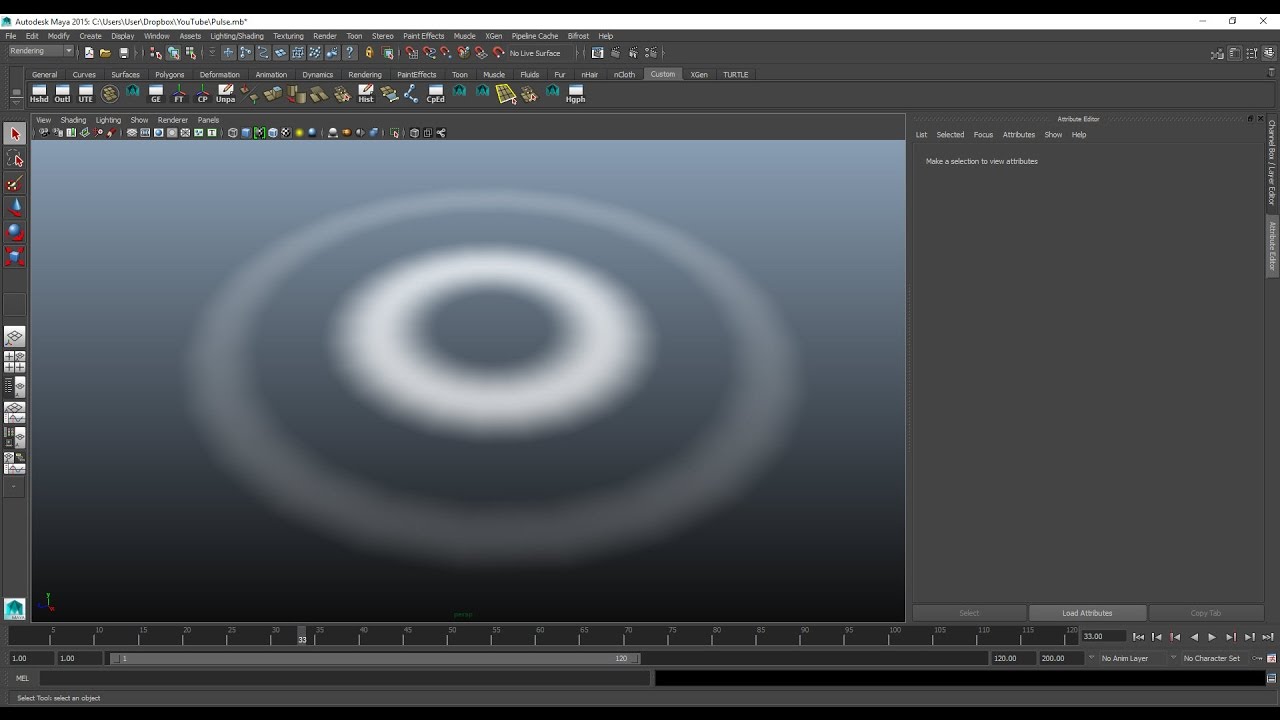1280x720 pixels.
Task: Click the Hgph shelf button
Action: tap(576, 94)
